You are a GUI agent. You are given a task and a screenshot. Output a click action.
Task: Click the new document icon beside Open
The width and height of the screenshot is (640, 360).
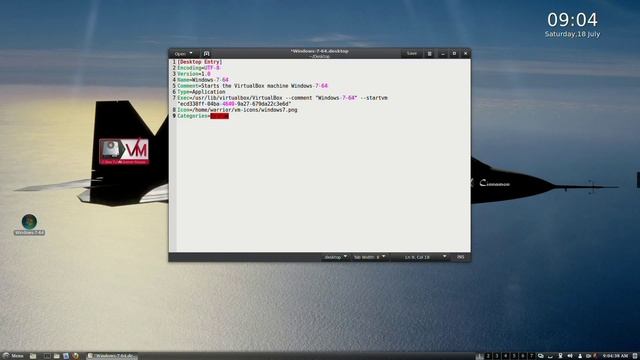[x=207, y=53]
